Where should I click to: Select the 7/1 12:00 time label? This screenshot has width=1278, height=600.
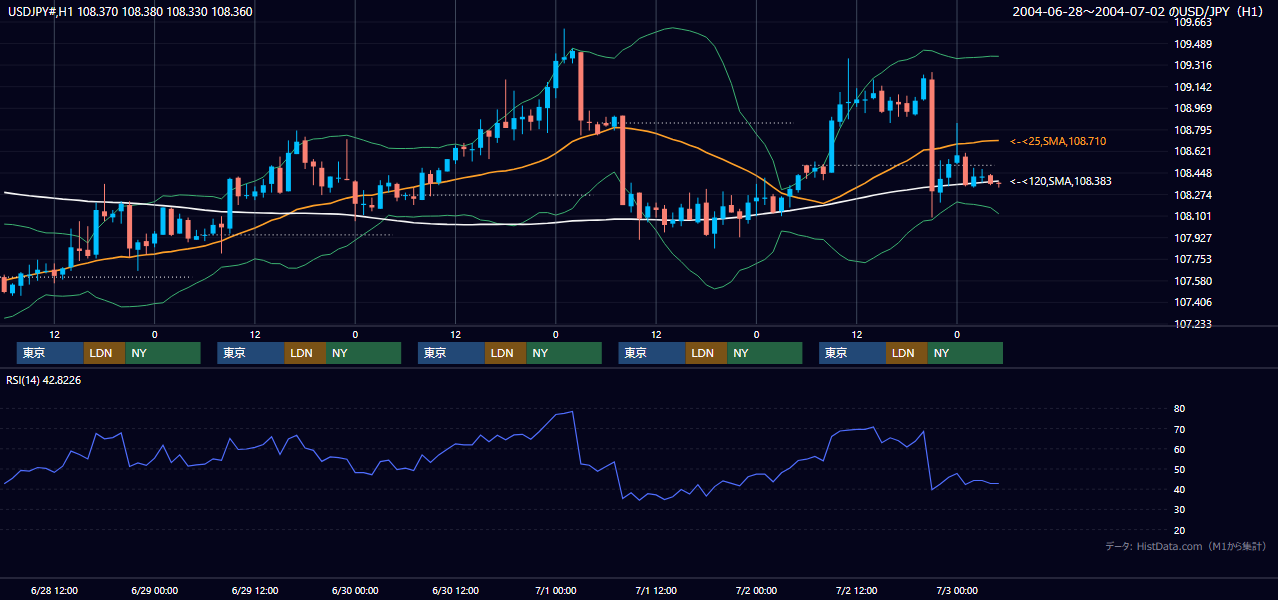(x=656, y=590)
